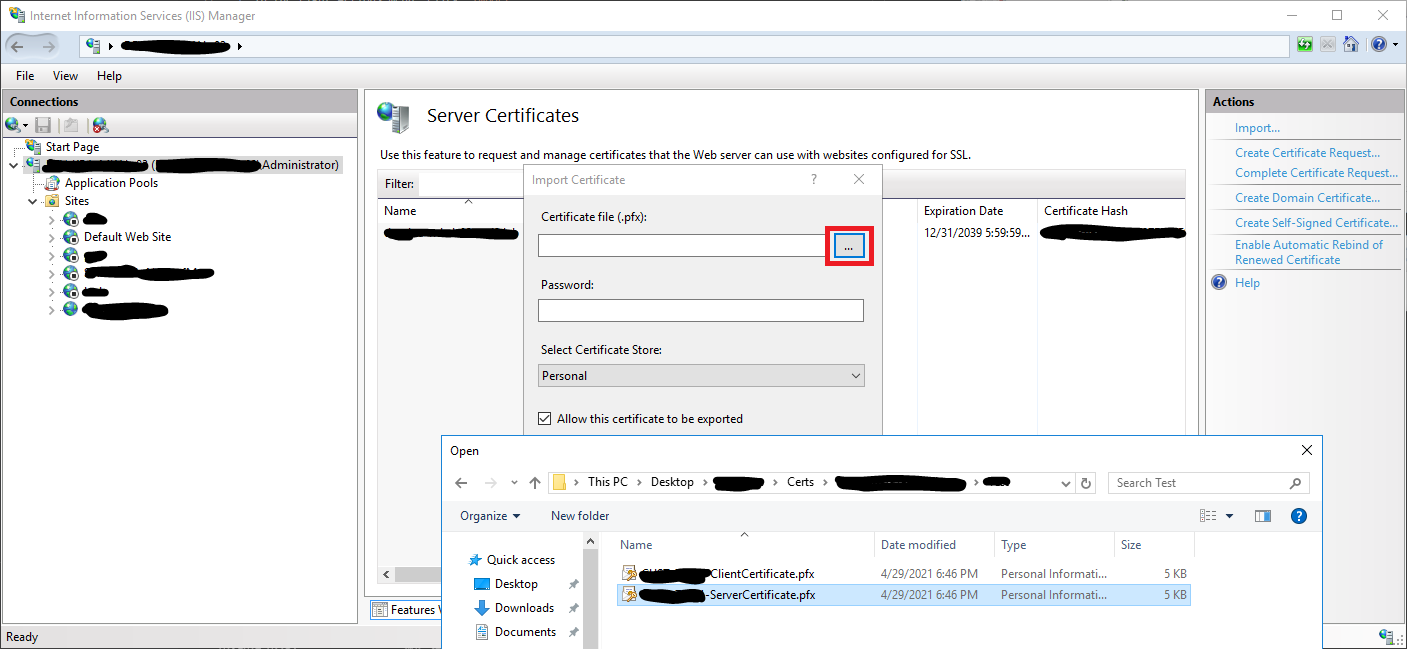Click the Help link in Actions pane

(x=1247, y=283)
